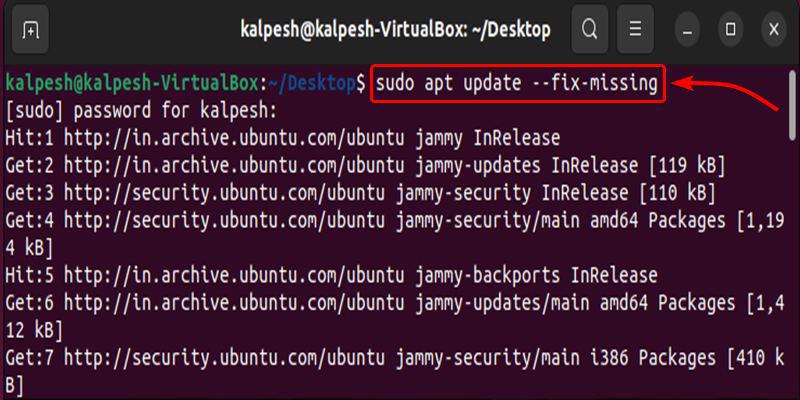Open the Get:7 jammy-security/main i386 URL
Screen dimensions: 800x400
tap(220, 355)
